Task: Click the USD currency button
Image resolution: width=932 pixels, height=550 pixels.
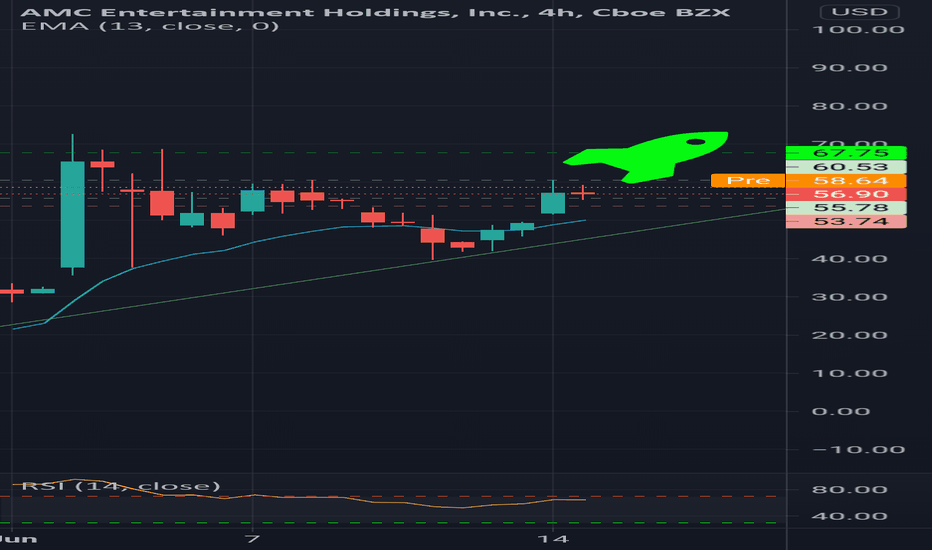Action: pos(859,12)
